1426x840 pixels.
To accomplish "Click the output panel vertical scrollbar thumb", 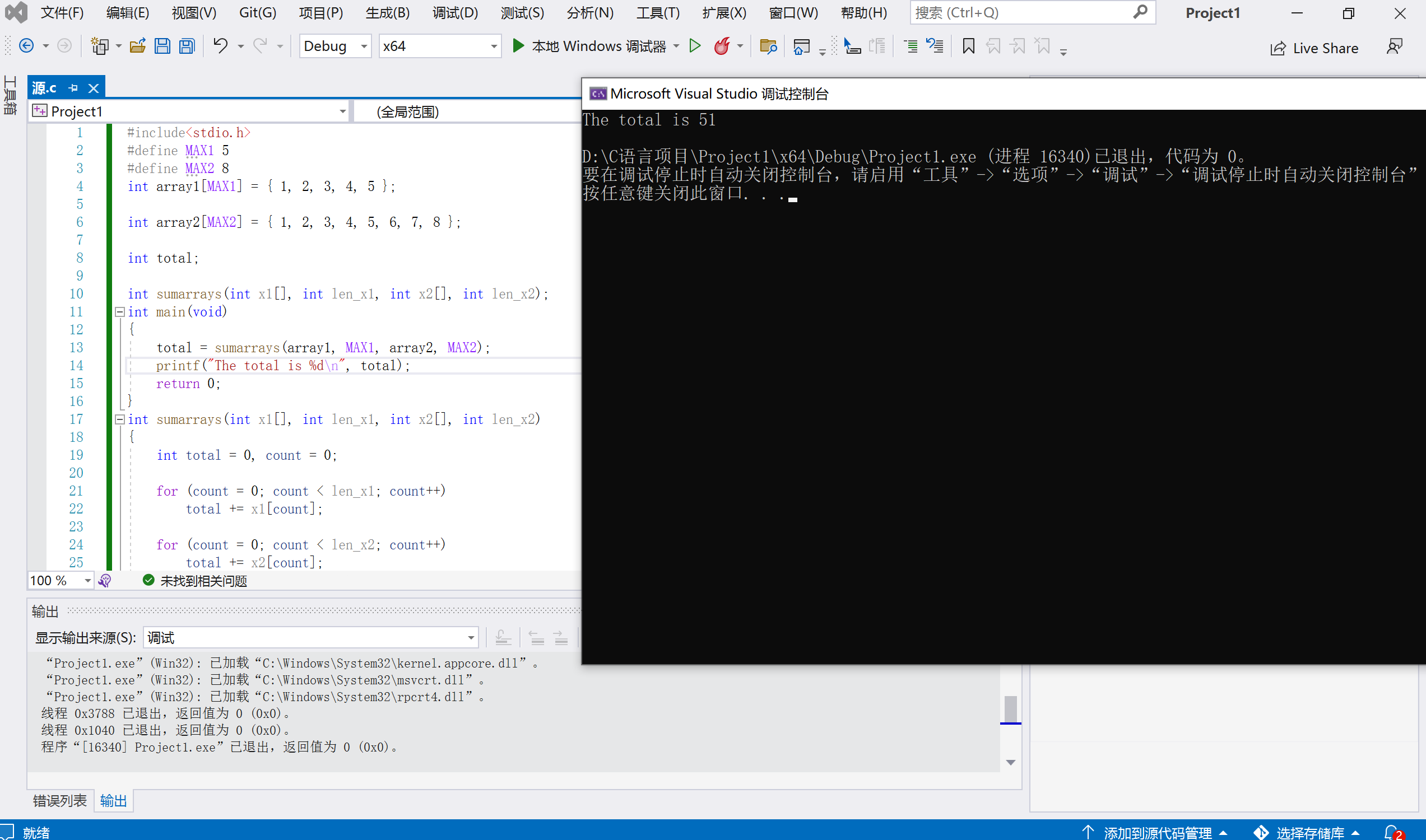I will click(1010, 708).
